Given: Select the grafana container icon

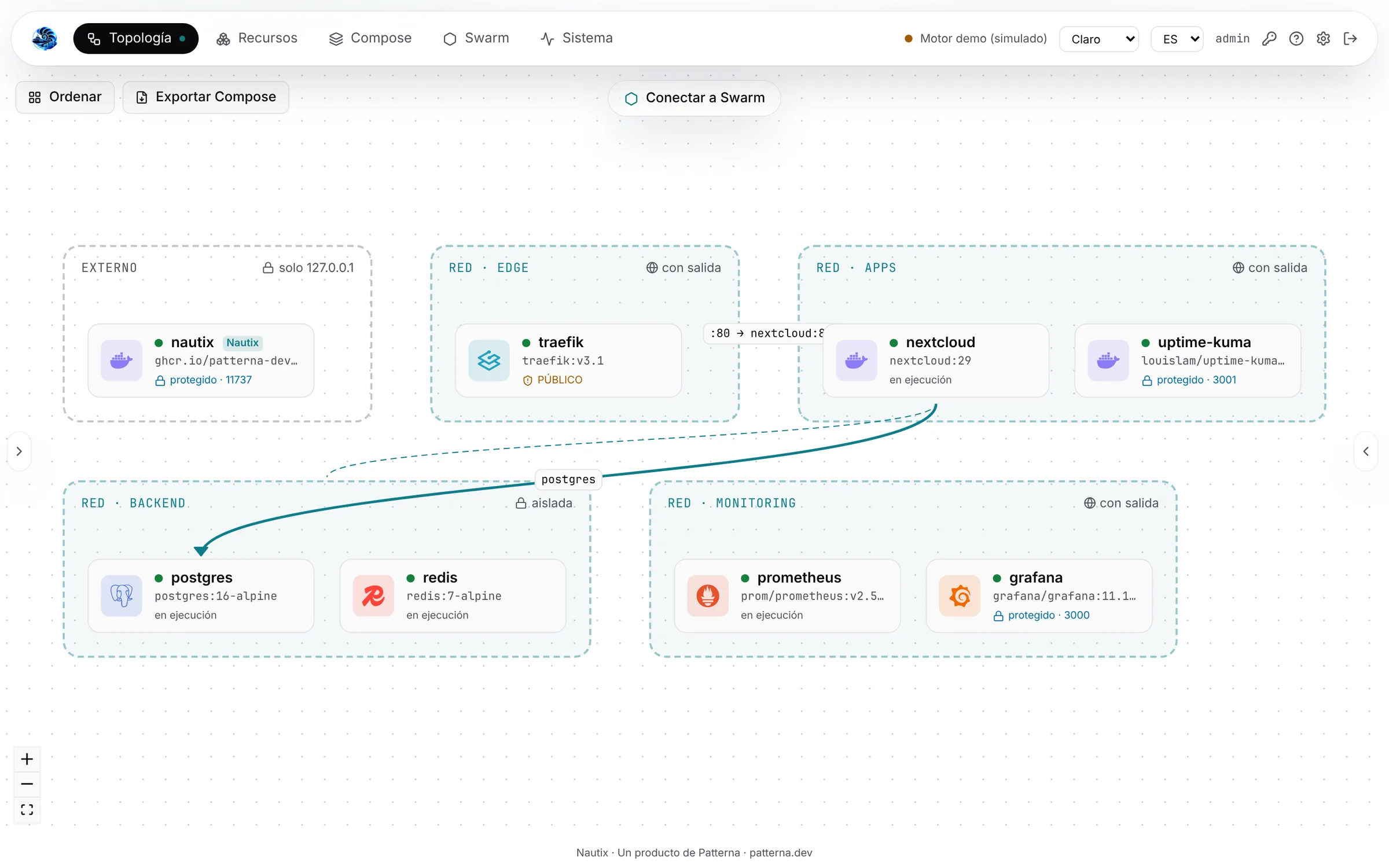Looking at the screenshot, I should [x=960, y=596].
